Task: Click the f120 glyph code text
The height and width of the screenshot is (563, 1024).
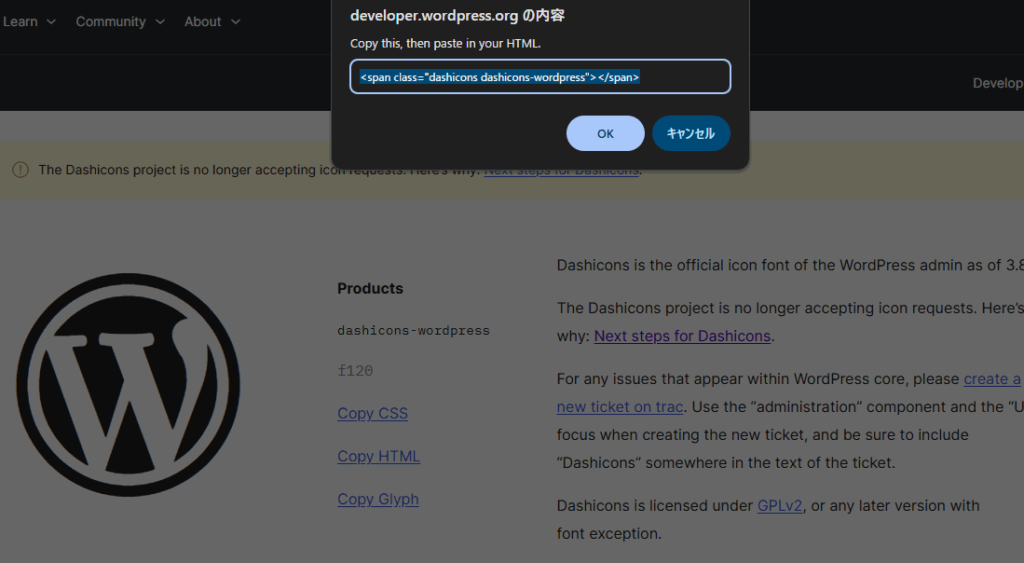Action: click(355, 371)
